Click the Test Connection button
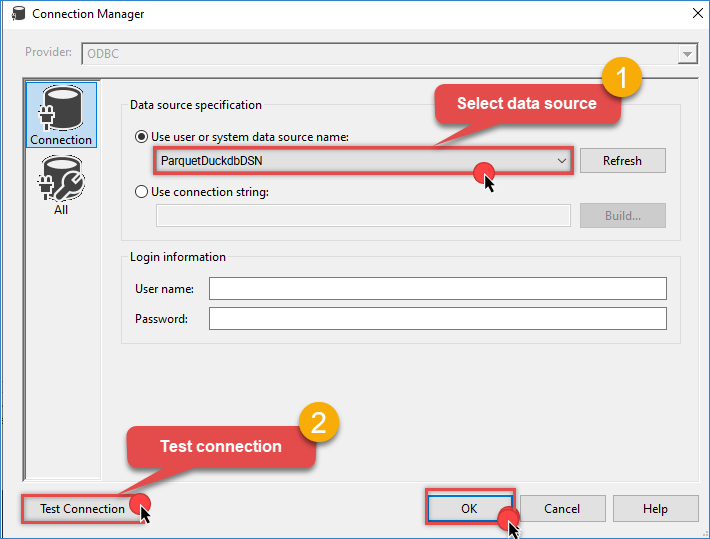 82,509
